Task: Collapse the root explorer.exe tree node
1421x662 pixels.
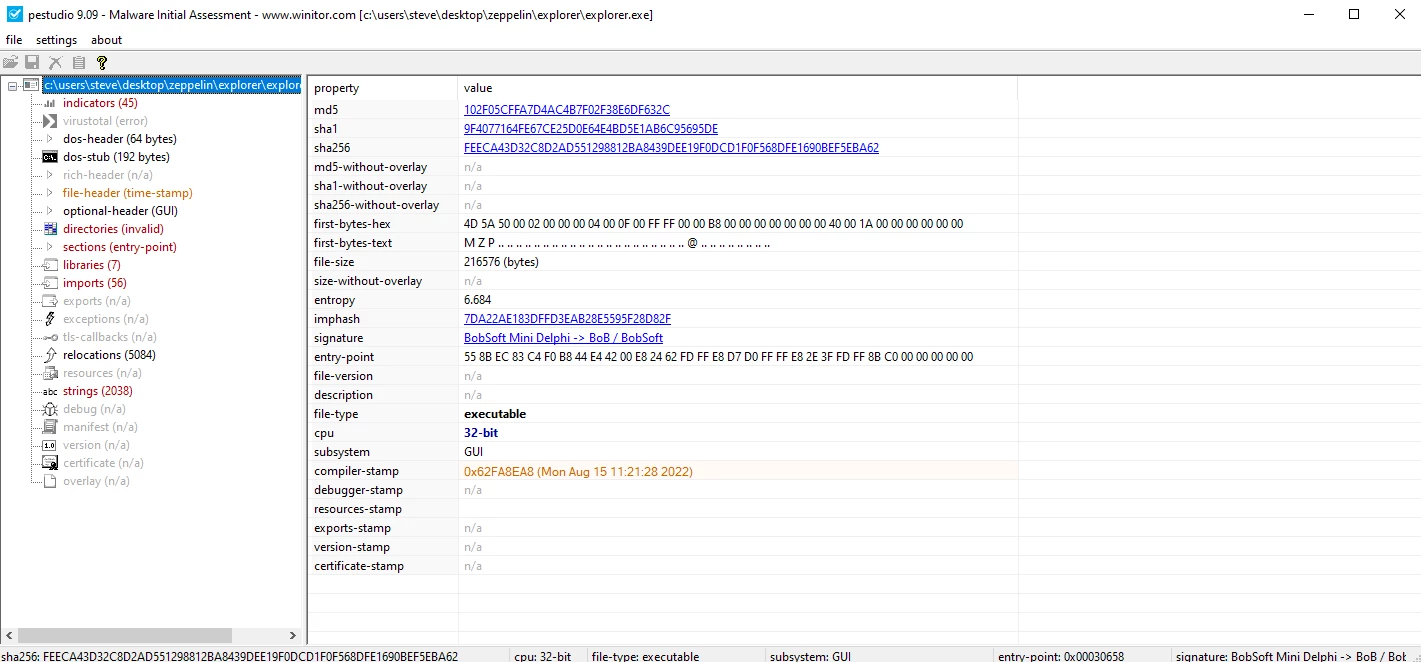Action: click(12, 86)
